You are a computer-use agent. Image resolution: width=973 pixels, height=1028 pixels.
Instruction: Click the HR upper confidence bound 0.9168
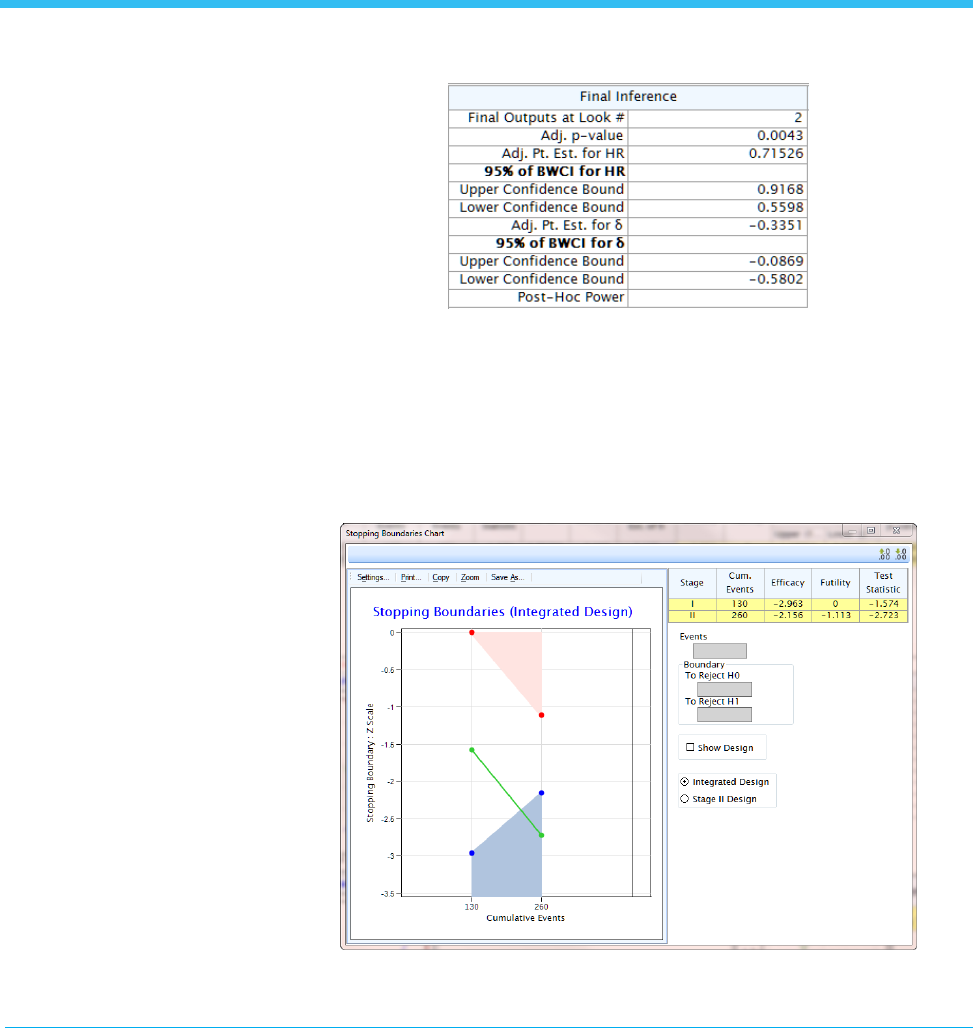717,189
